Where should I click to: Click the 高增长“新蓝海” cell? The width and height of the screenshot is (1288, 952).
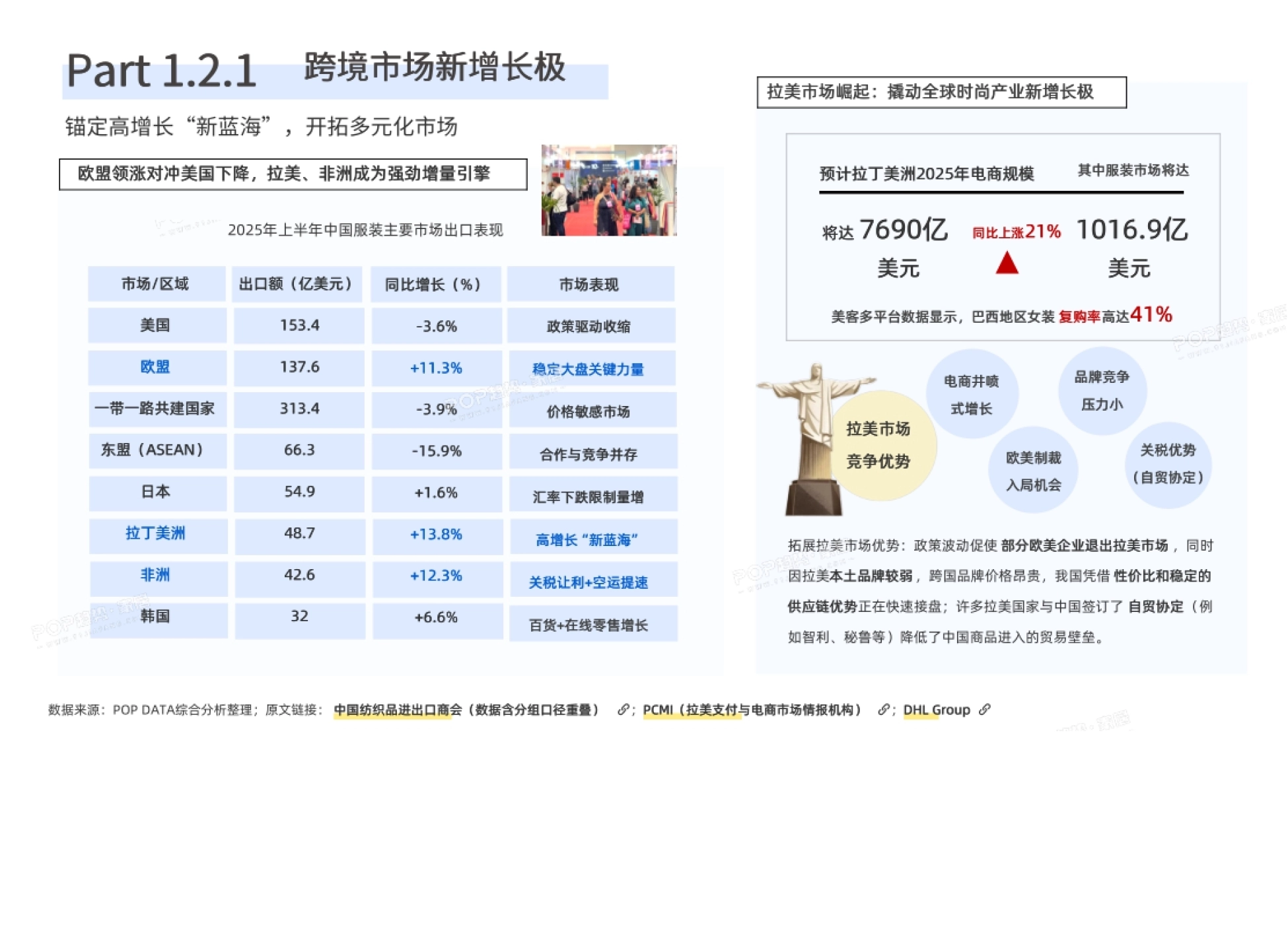coord(593,537)
